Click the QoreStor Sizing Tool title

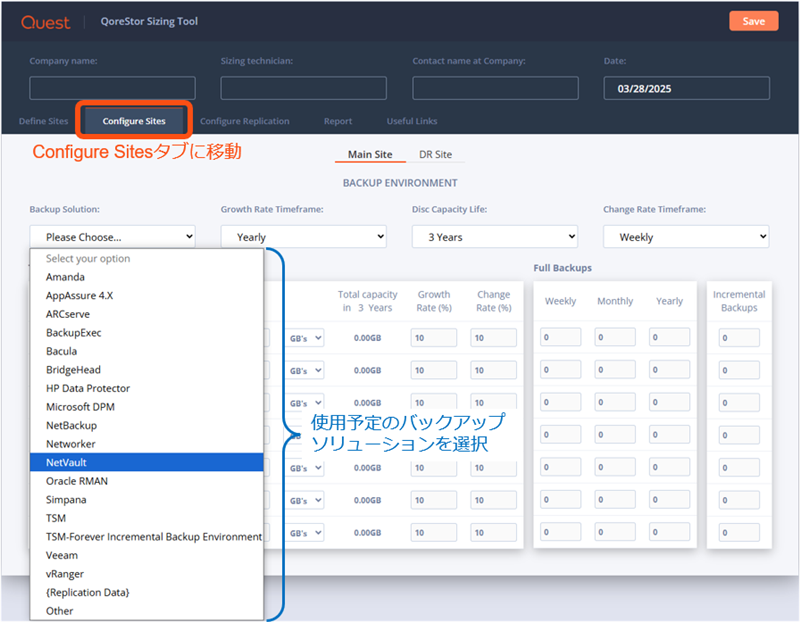(x=149, y=21)
